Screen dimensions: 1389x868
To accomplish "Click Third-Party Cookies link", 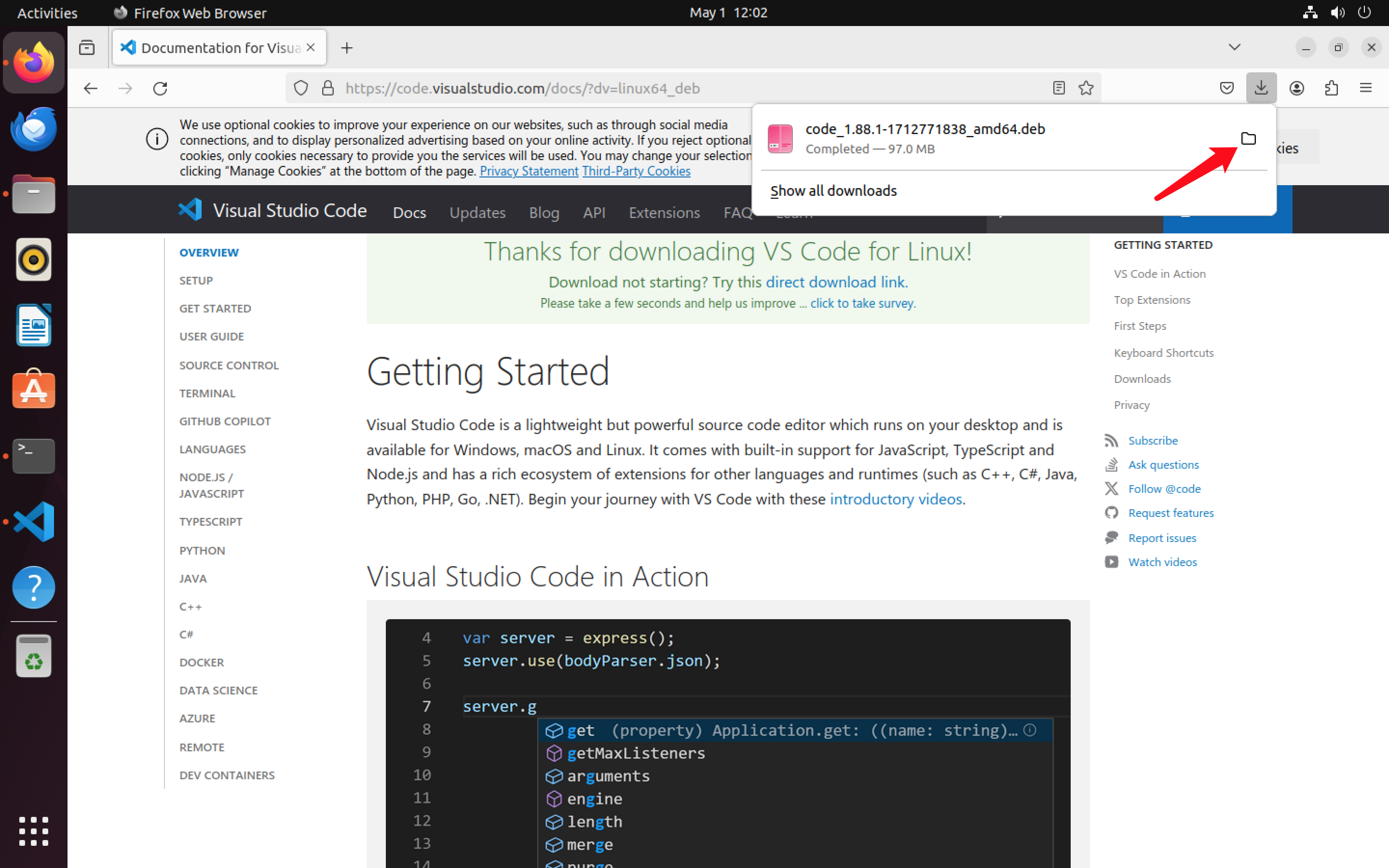I will pos(636,171).
